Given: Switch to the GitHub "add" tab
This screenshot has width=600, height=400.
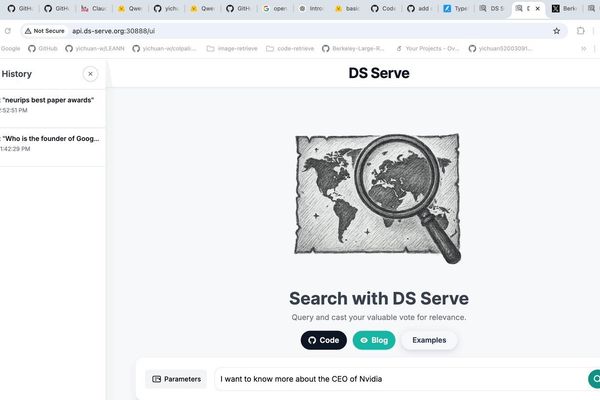Looking at the screenshot, I should (420, 8).
